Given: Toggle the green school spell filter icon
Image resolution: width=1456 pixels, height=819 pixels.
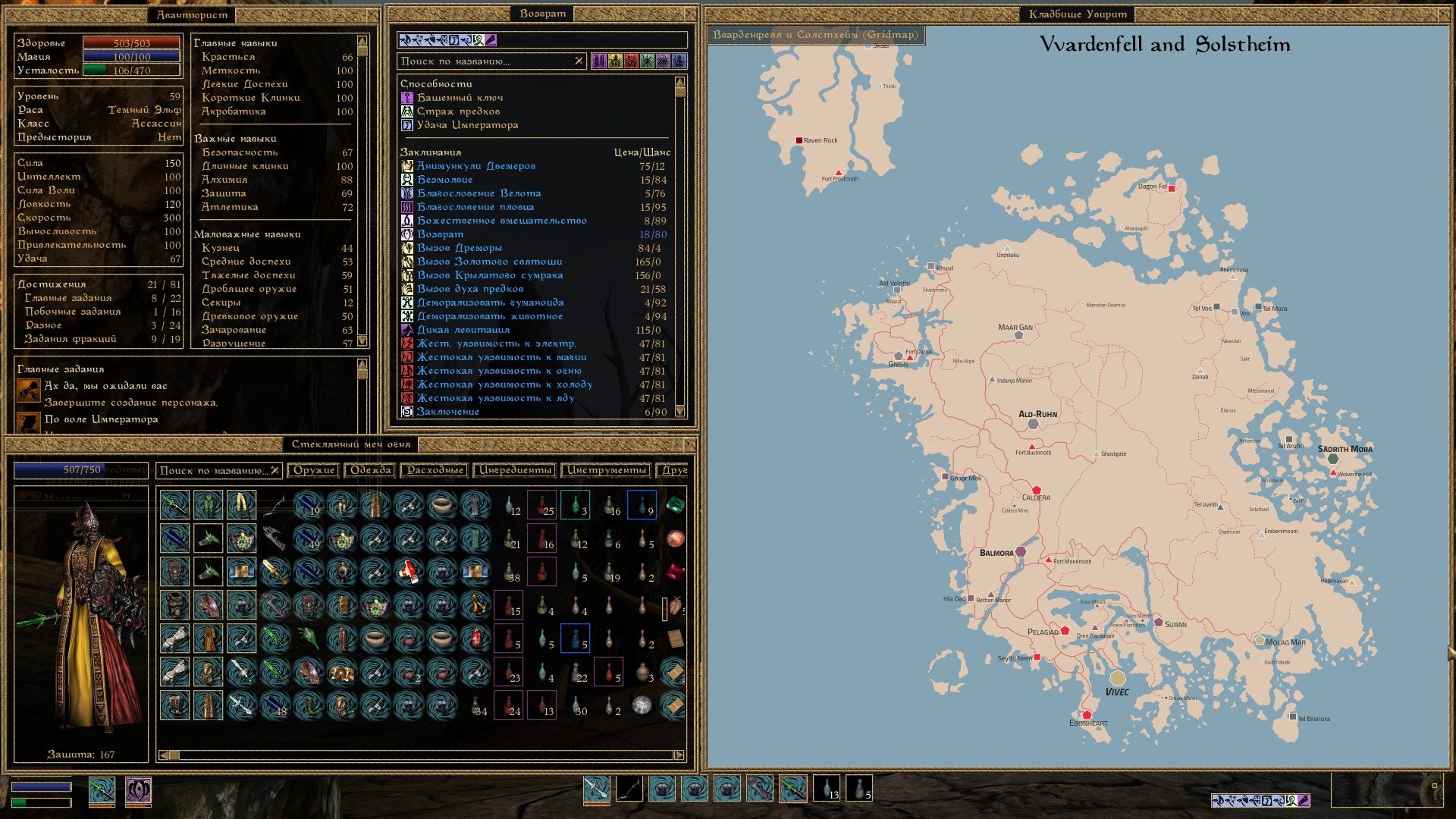Looking at the screenshot, I should tap(647, 61).
